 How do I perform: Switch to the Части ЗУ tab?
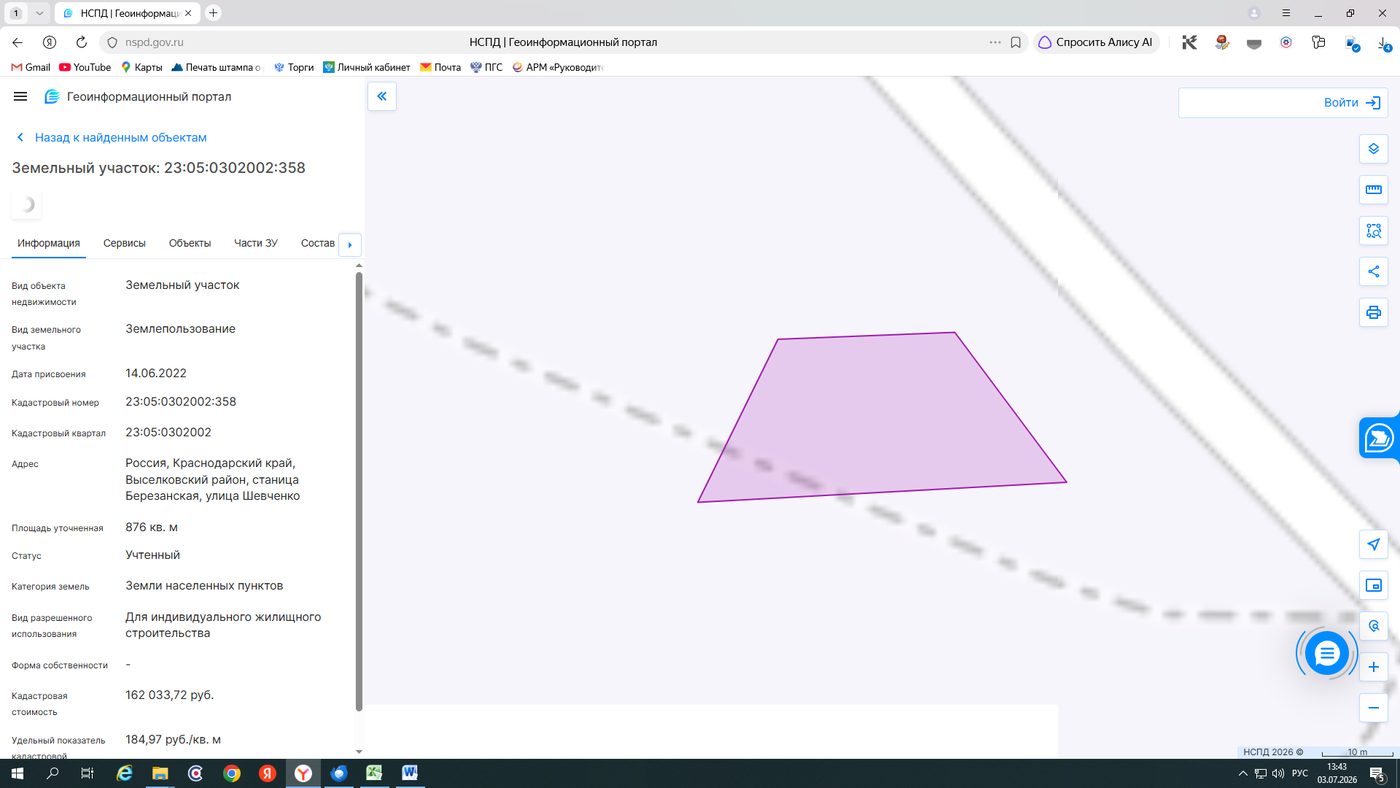256,243
